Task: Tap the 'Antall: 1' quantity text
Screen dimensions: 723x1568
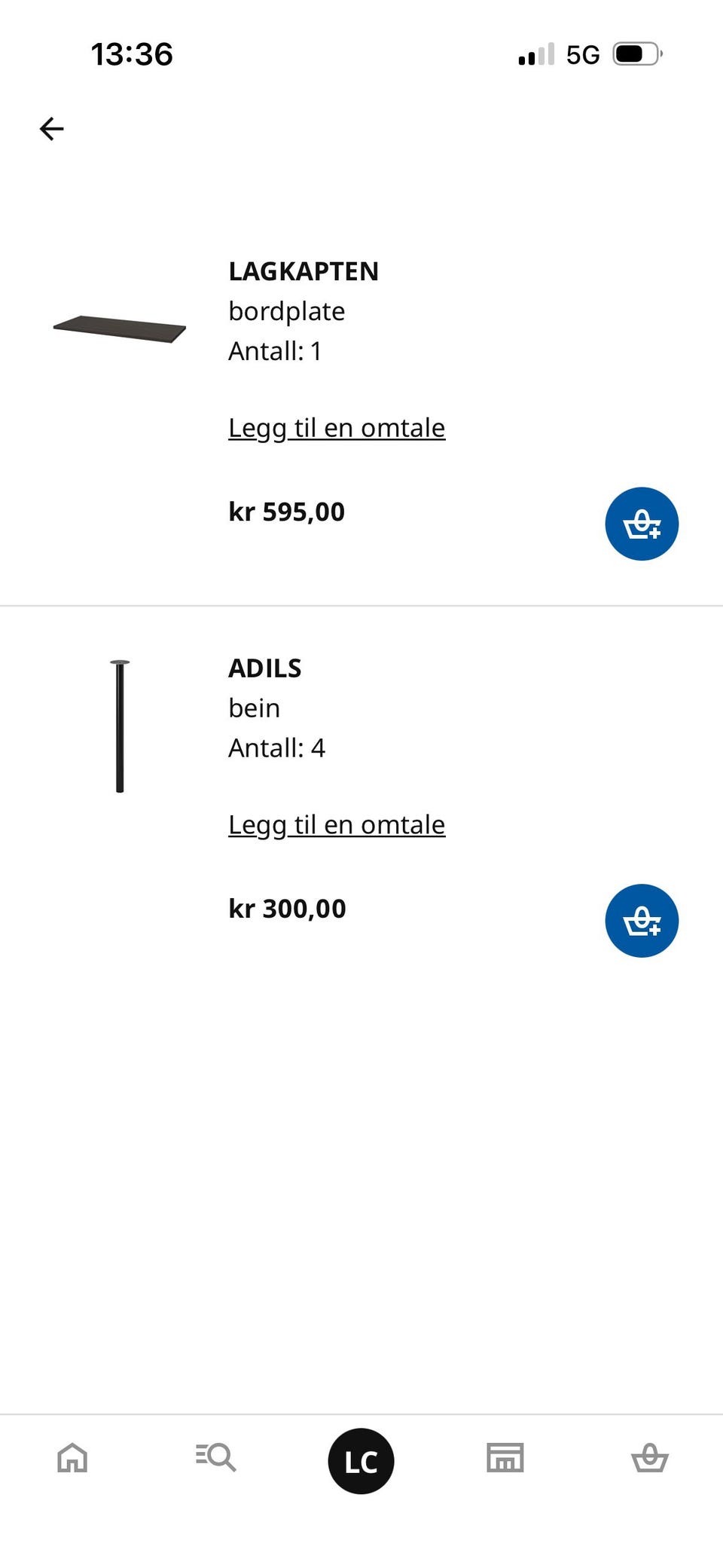Action: tap(275, 351)
